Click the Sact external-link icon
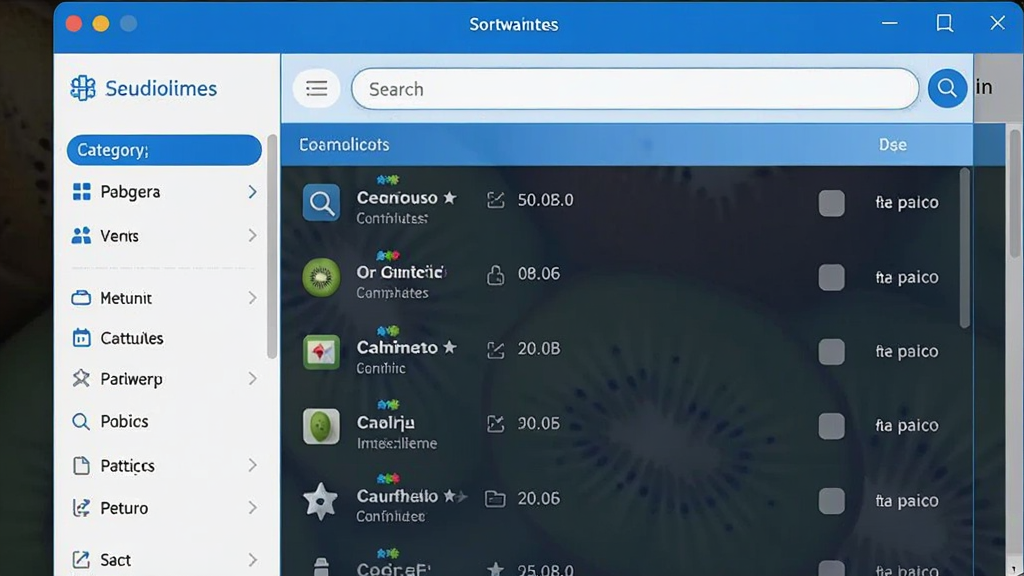This screenshot has width=1024, height=576. tap(81, 560)
